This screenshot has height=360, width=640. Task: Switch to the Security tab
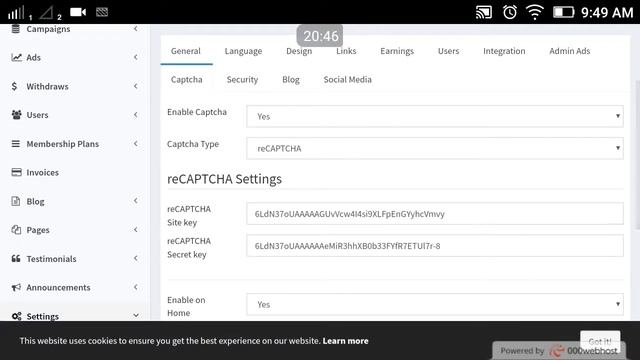pos(242,80)
